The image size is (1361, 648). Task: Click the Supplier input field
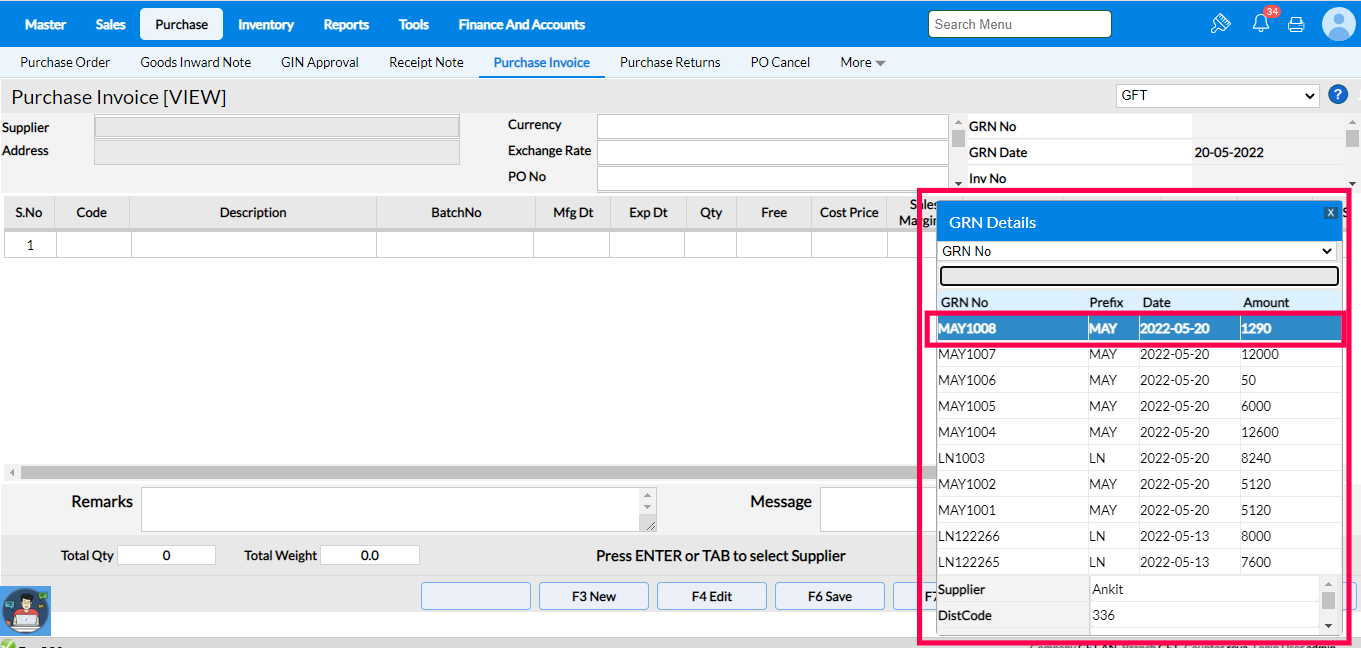[x=277, y=127]
